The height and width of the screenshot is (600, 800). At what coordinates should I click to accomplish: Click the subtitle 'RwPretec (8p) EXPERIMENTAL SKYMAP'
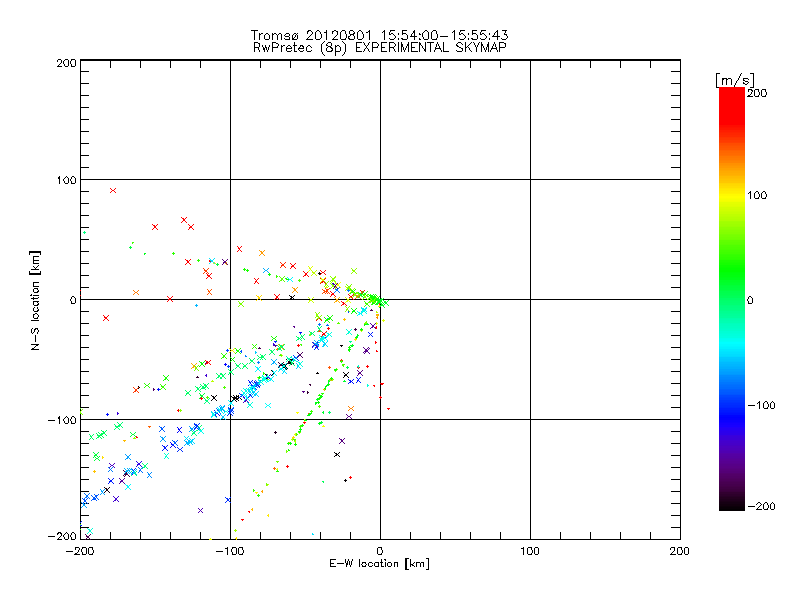[379, 48]
